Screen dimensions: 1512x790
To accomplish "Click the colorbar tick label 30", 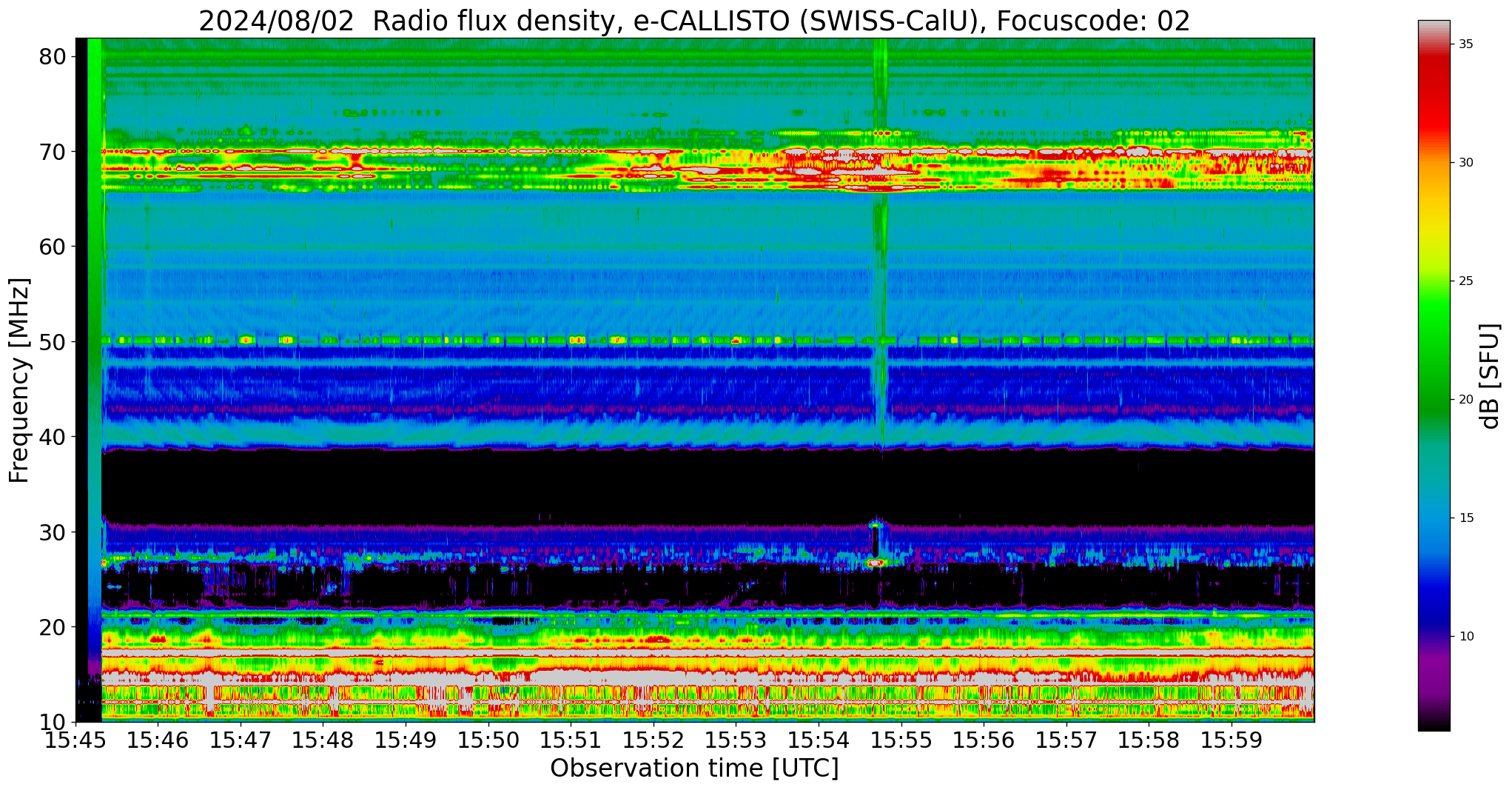I will (x=1466, y=162).
